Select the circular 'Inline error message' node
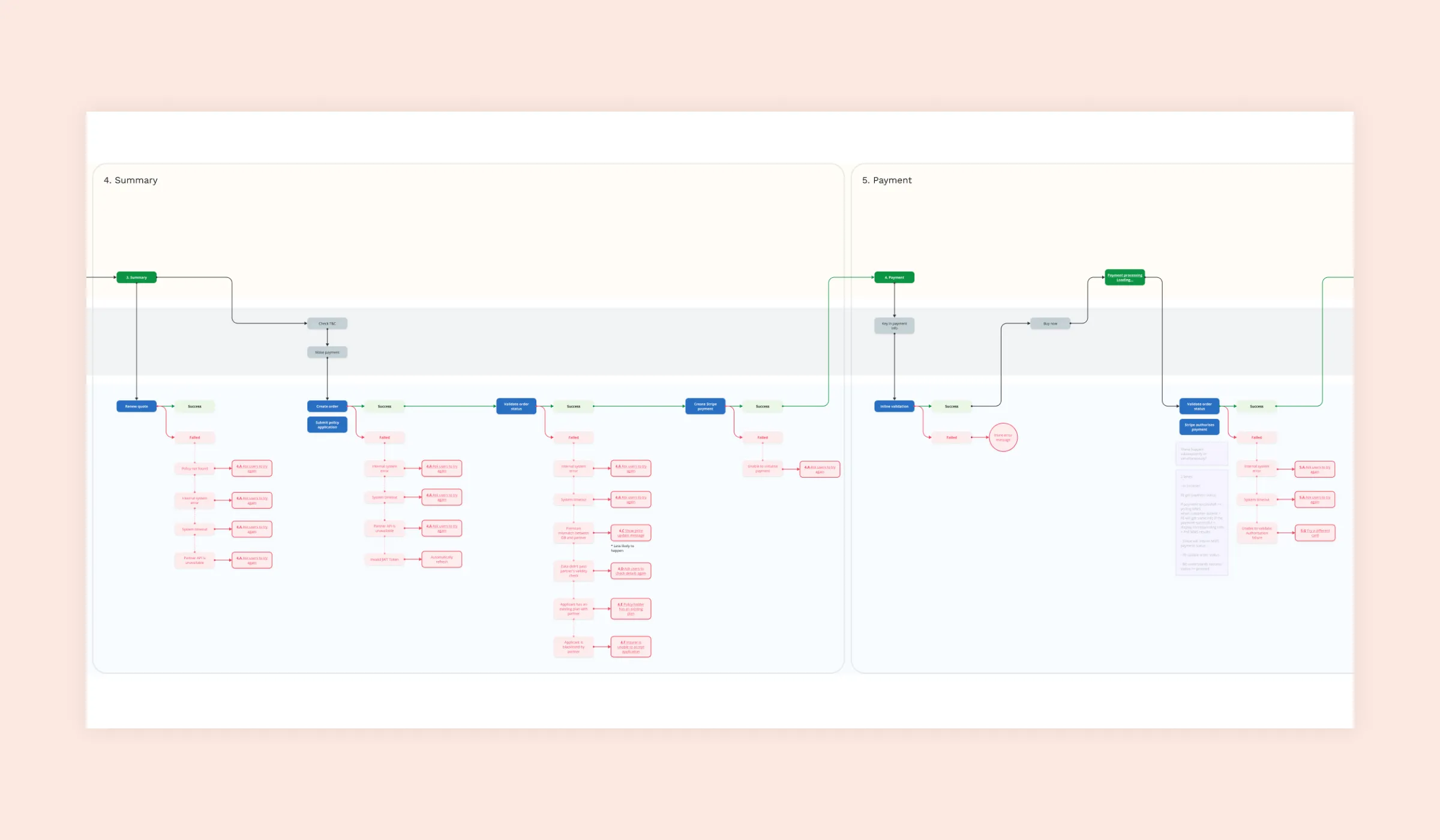The width and height of the screenshot is (1440, 840). click(1003, 437)
